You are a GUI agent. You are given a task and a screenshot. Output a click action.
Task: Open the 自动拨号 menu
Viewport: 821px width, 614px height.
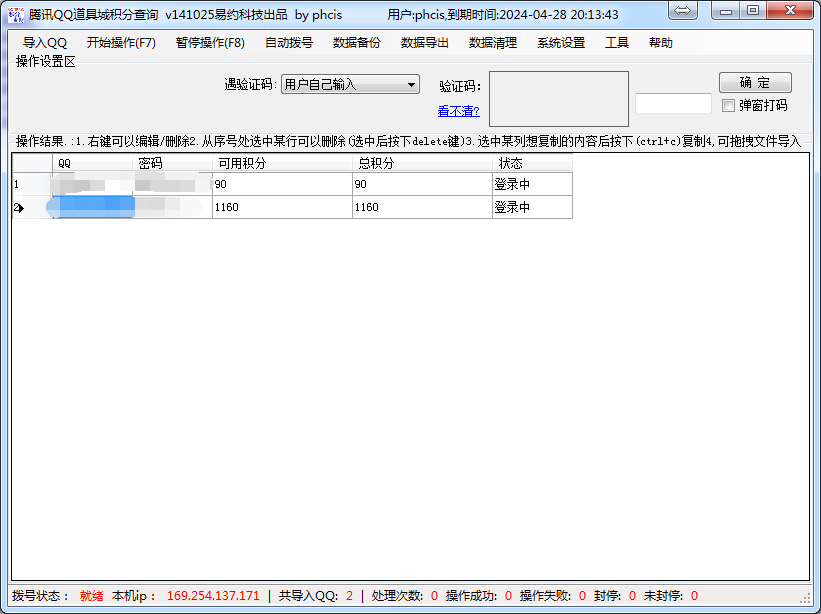tap(289, 43)
